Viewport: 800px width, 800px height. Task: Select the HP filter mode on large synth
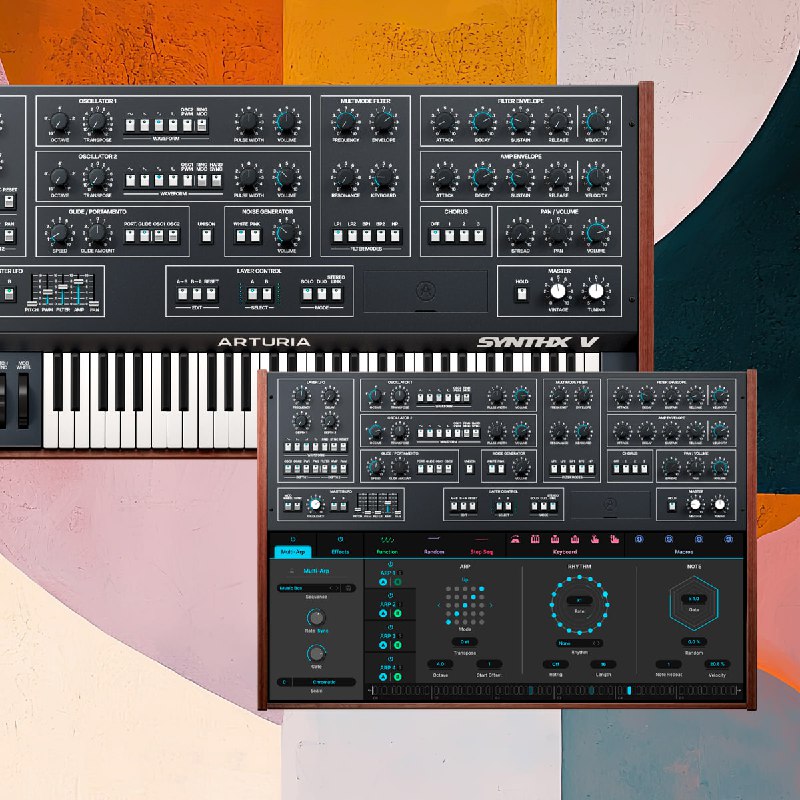coord(395,236)
